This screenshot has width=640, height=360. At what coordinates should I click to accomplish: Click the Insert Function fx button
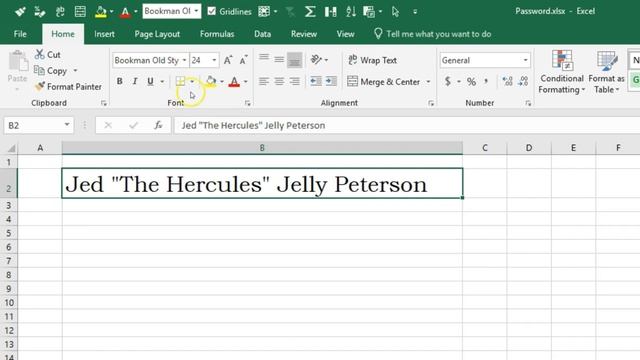pyautogui.click(x=158, y=125)
